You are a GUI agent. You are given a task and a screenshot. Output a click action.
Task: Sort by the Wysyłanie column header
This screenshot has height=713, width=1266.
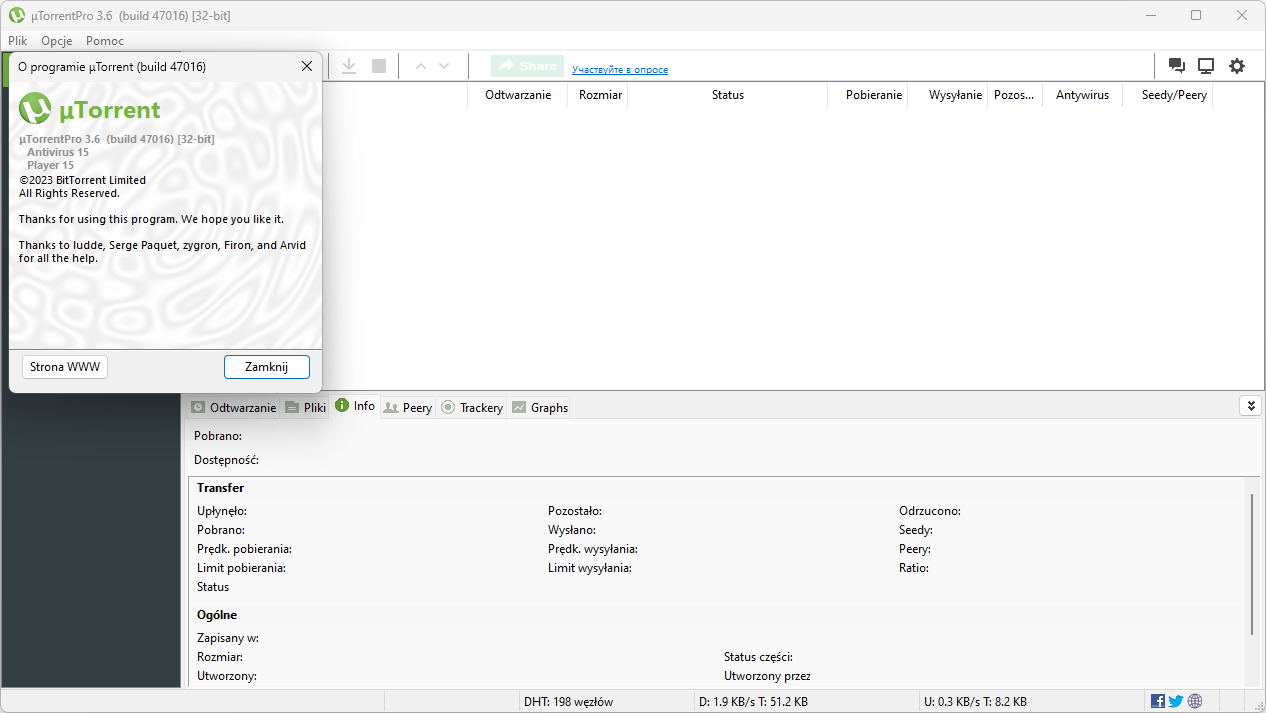948,95
